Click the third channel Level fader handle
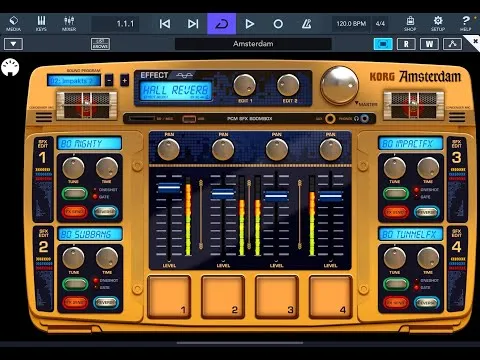 click(x=276, y=196)
